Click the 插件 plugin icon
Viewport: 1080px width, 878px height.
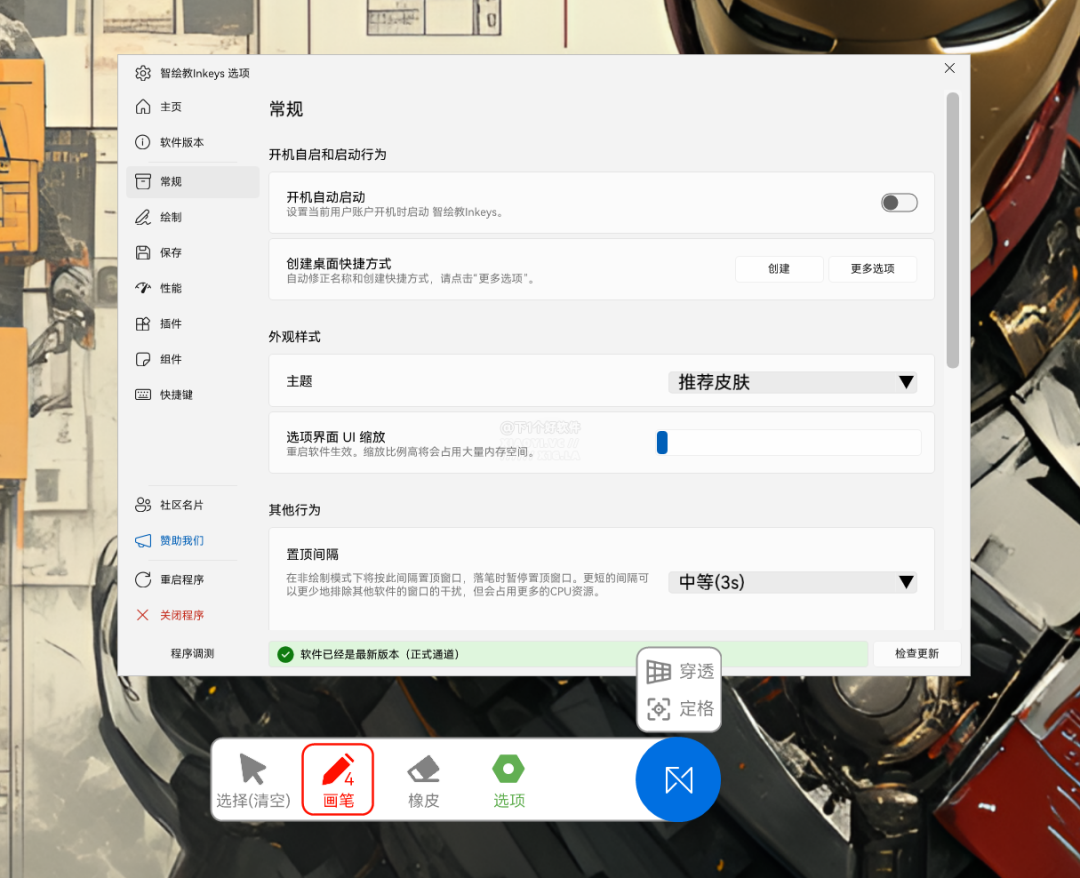point(143,324)
